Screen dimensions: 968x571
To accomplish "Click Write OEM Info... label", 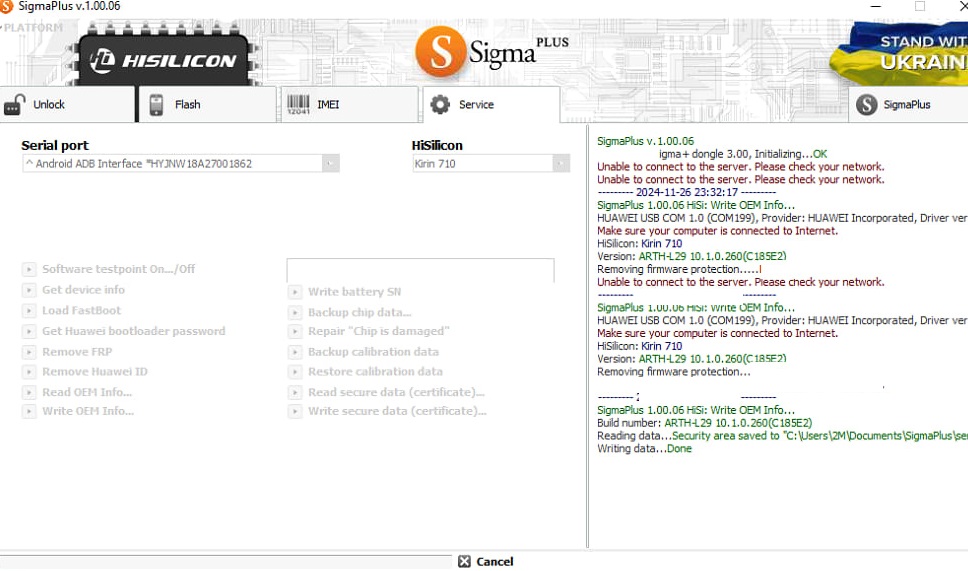I will click(88, 411).
